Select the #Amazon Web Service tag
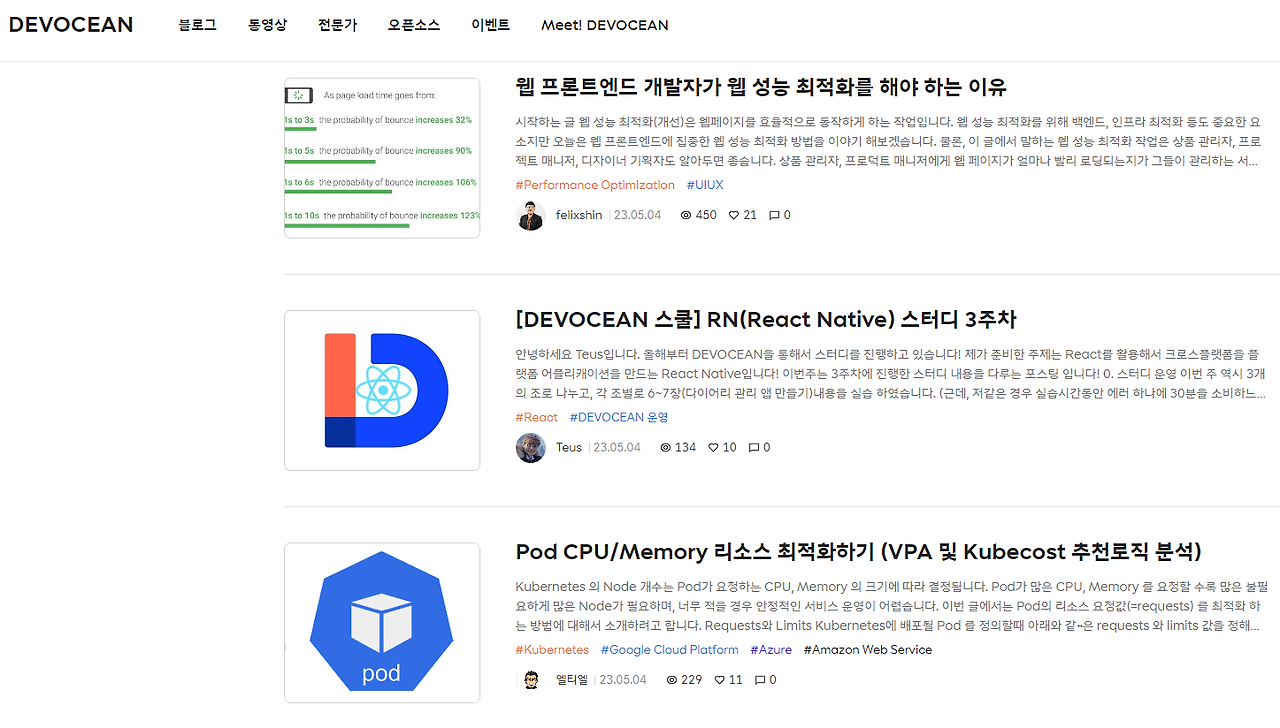 click(x=868, y=650)
